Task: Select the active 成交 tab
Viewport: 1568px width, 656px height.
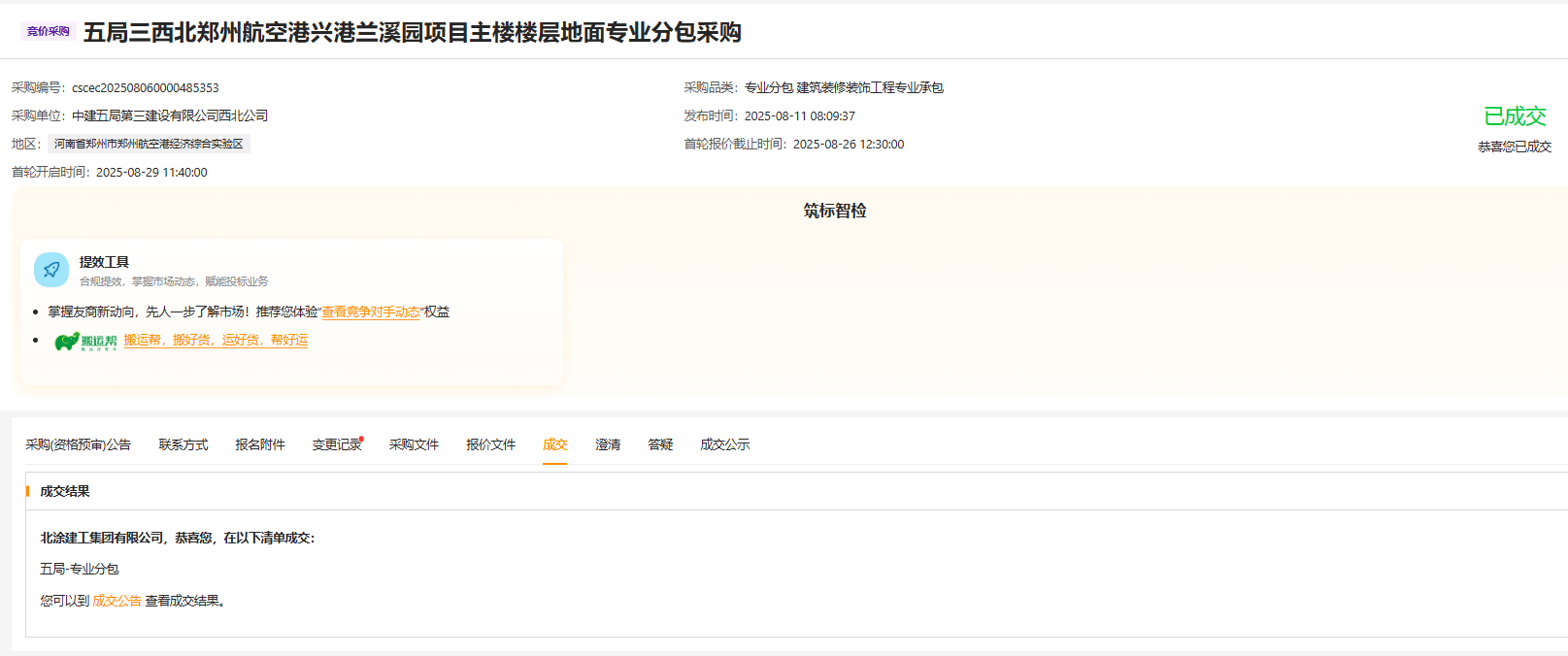Action: (554, 444)
